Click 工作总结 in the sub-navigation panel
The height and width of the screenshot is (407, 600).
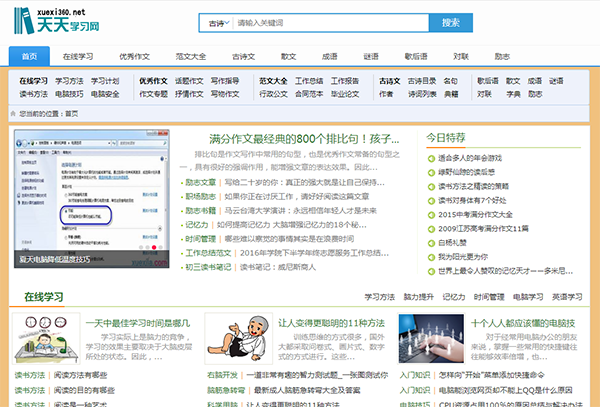click(309, 81)
